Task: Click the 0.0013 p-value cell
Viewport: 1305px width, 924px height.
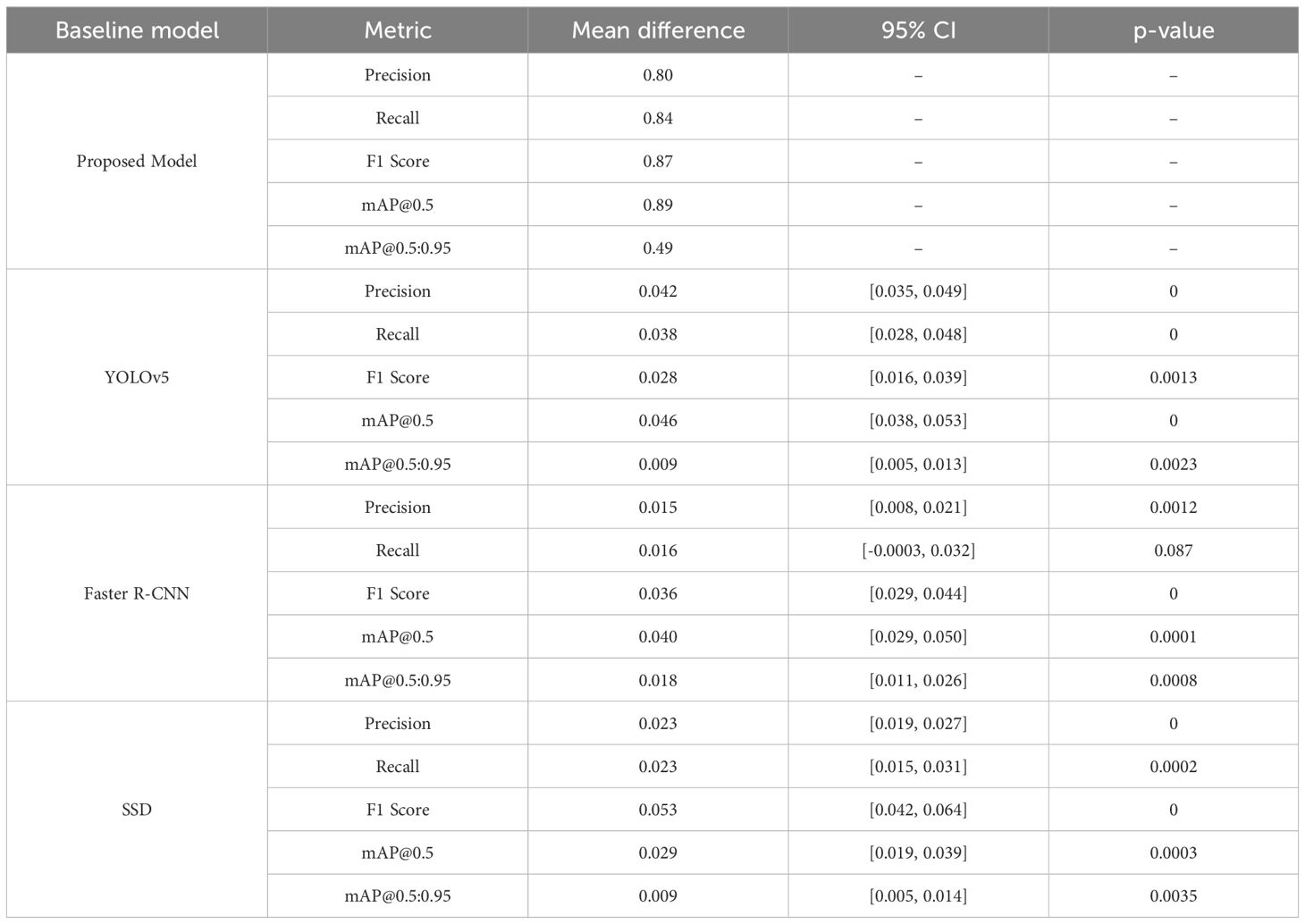Action: [1173, 377]
